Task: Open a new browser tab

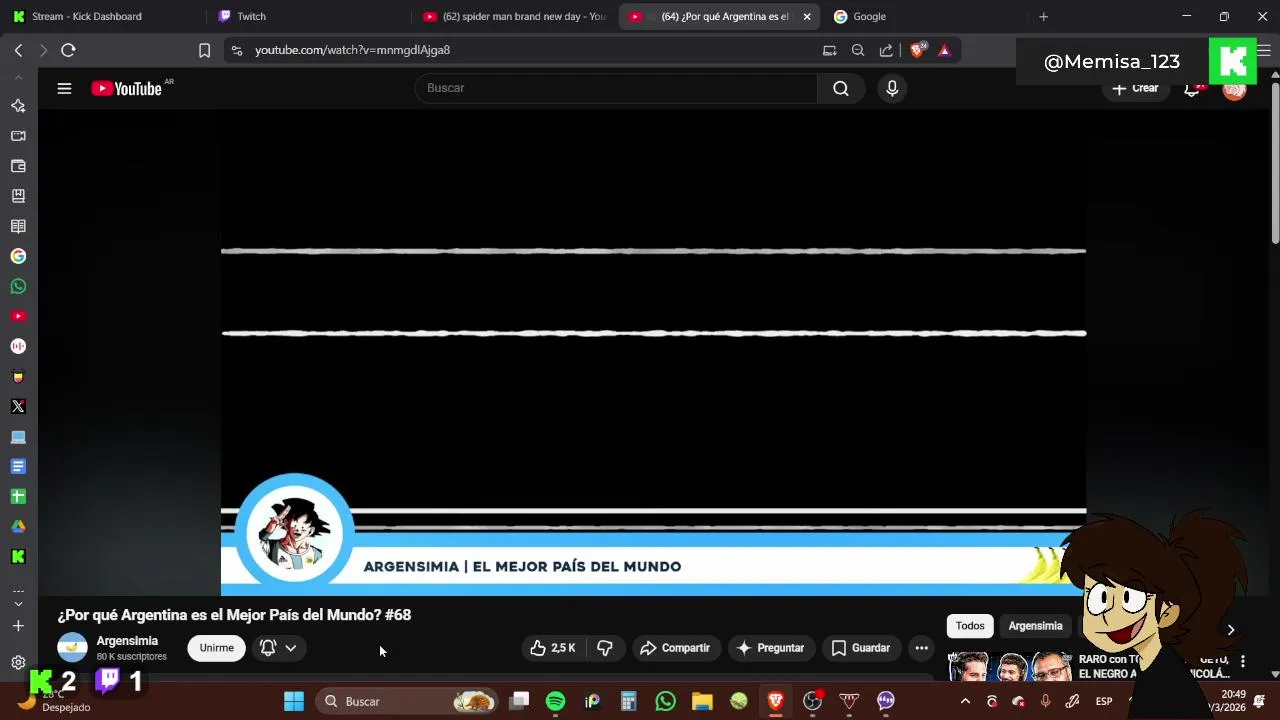Action: (1043, 16)
